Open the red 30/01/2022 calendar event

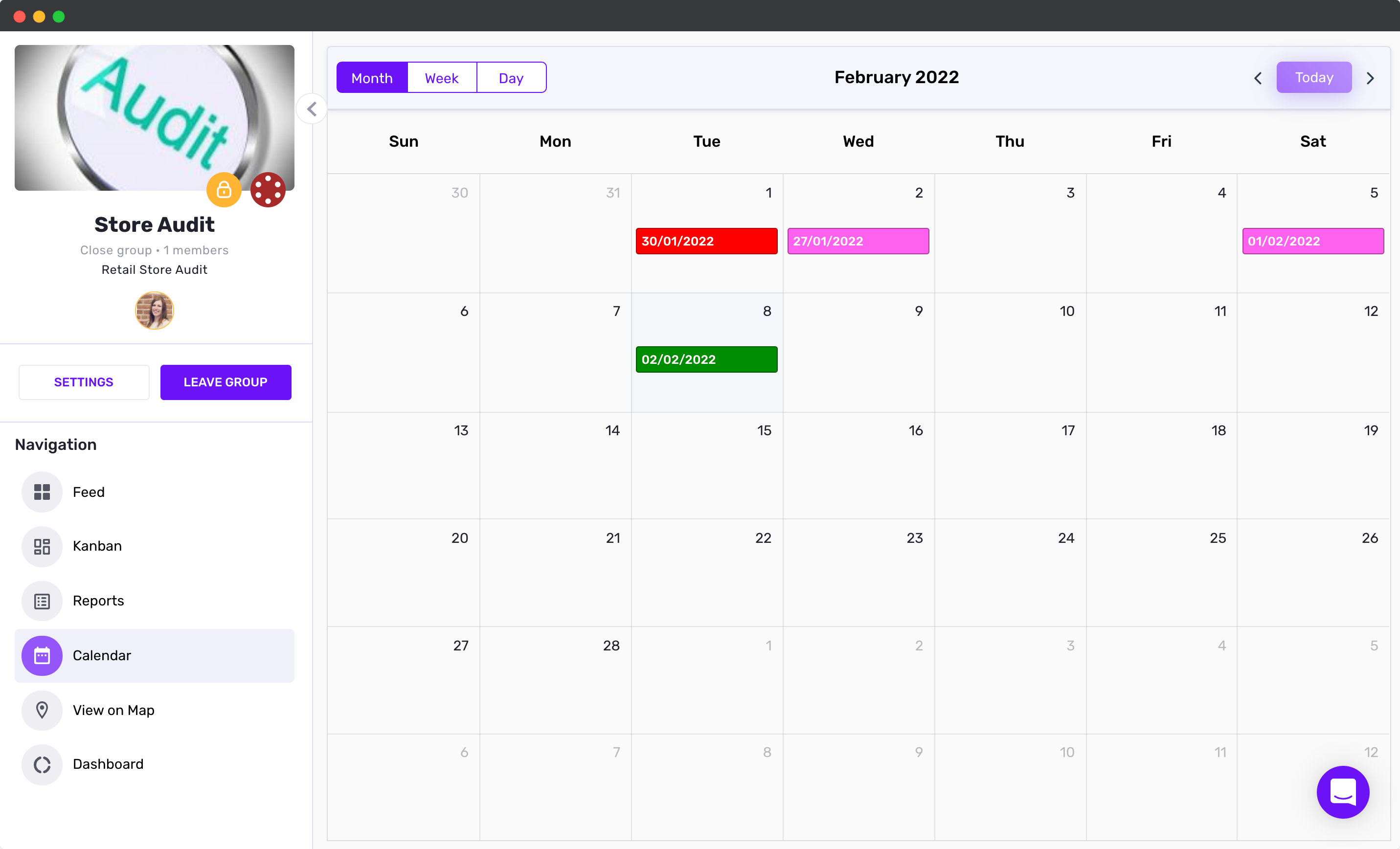click(x=706, y=241)
